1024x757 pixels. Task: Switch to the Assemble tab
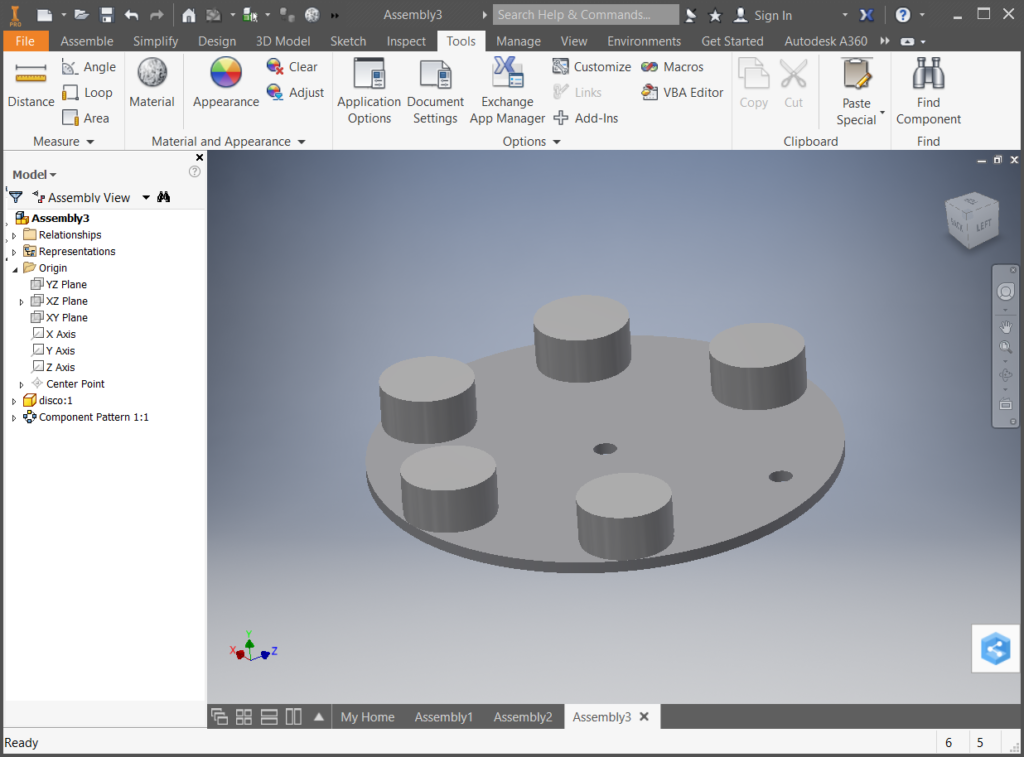click(x=87, y=40)
